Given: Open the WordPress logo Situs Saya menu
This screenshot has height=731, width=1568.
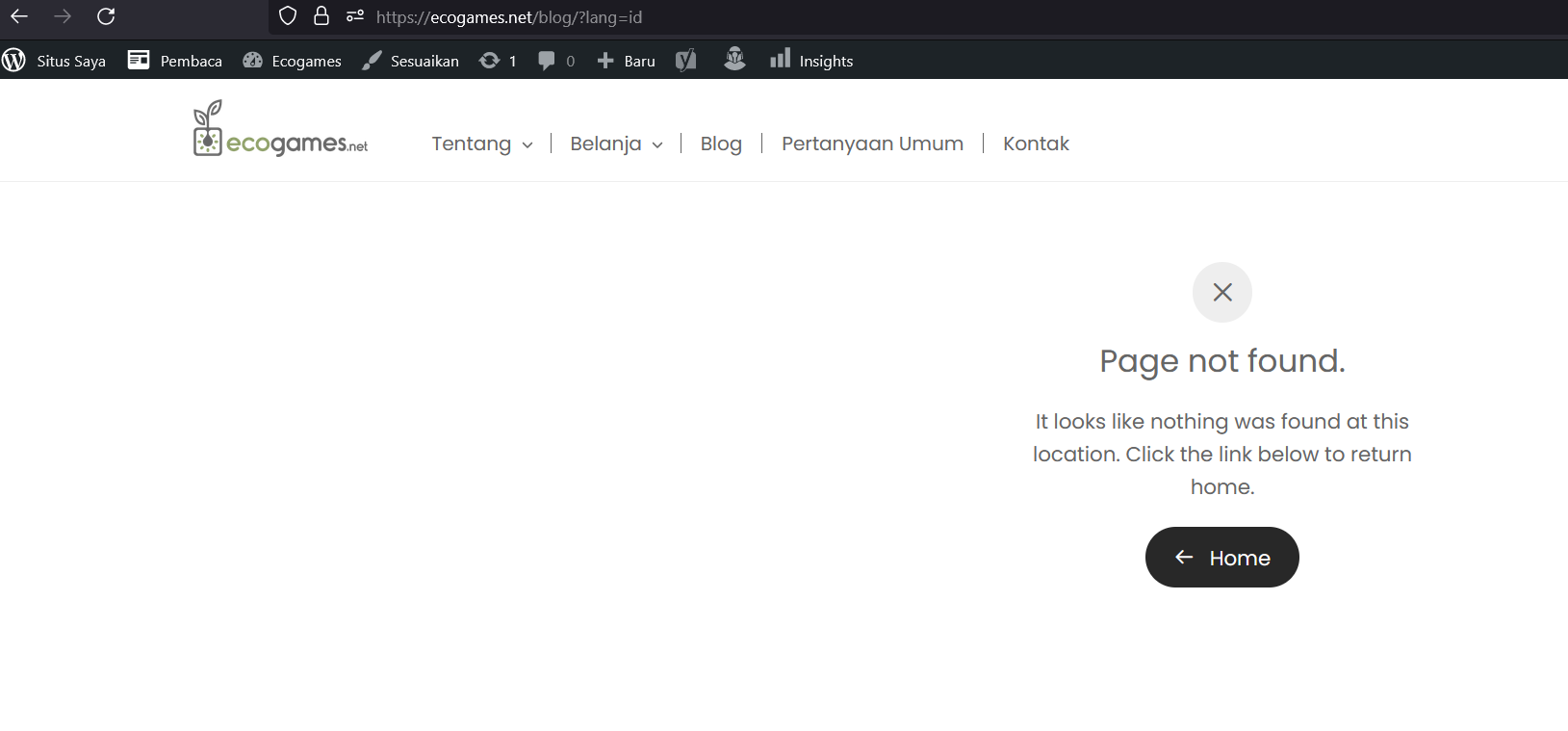Looking at the screenshot, I should click(54, 61).
